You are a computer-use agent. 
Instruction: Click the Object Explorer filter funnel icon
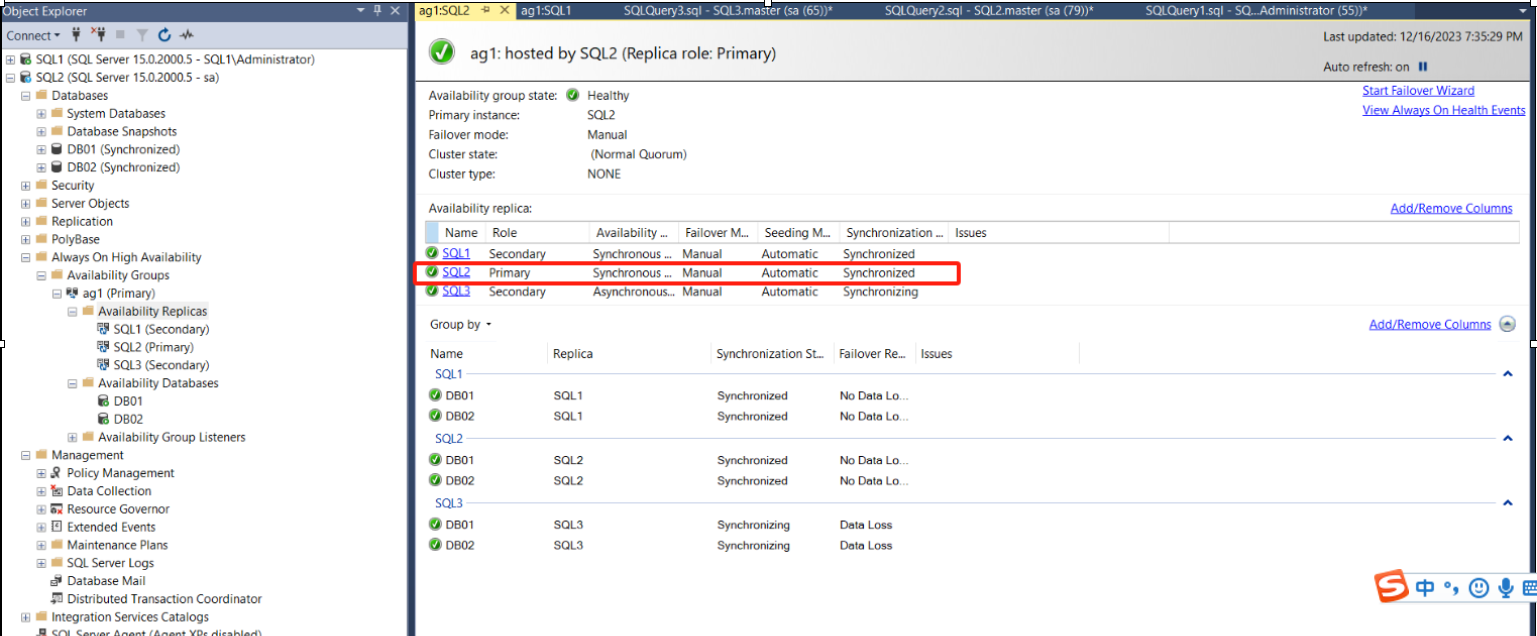click(142, 35)
